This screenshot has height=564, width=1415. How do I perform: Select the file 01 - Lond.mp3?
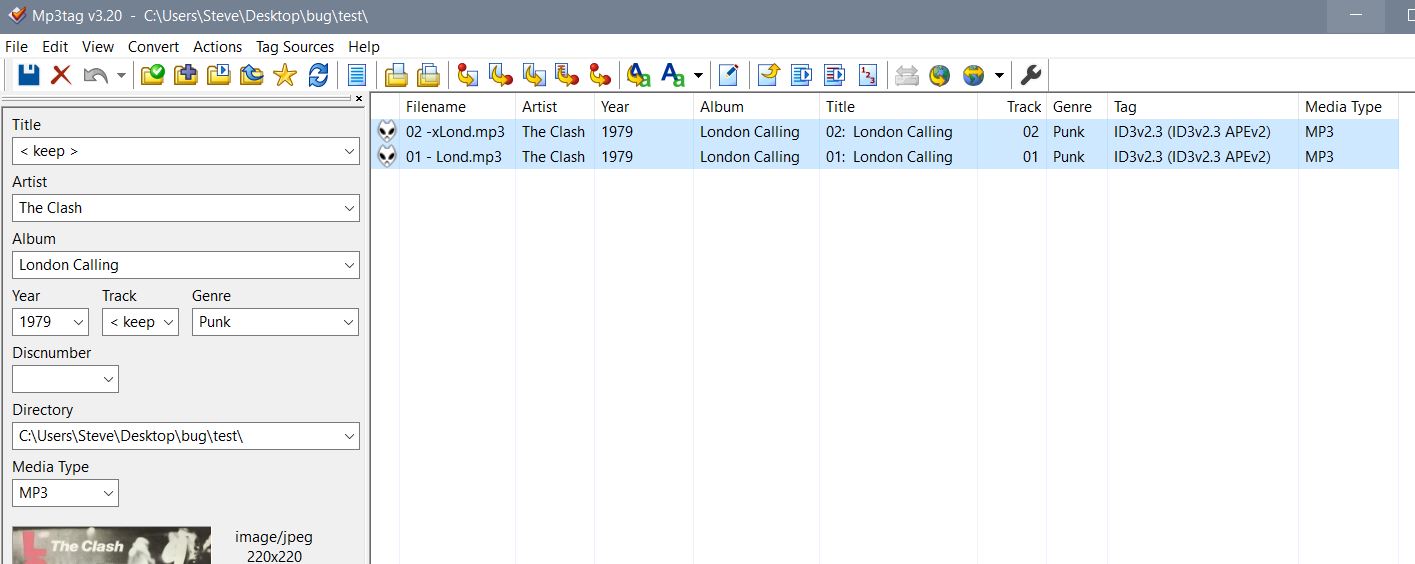[454, 156]
